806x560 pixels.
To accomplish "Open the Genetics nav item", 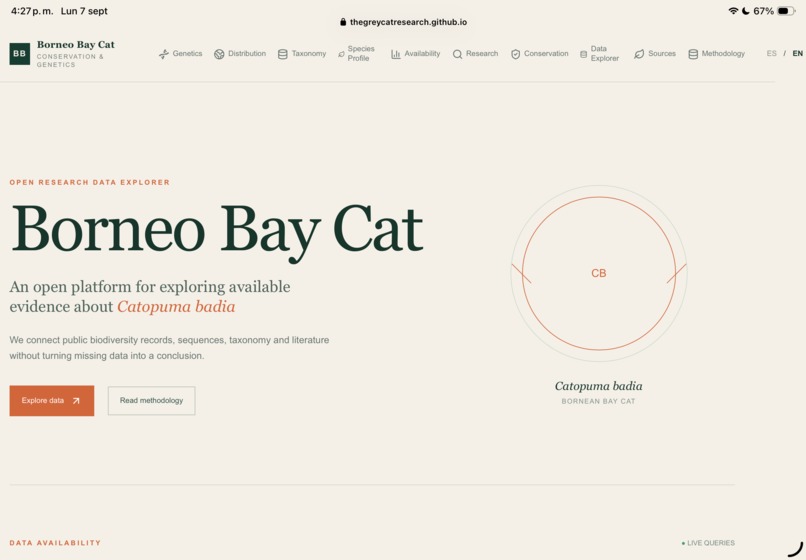I will [180, 53].
